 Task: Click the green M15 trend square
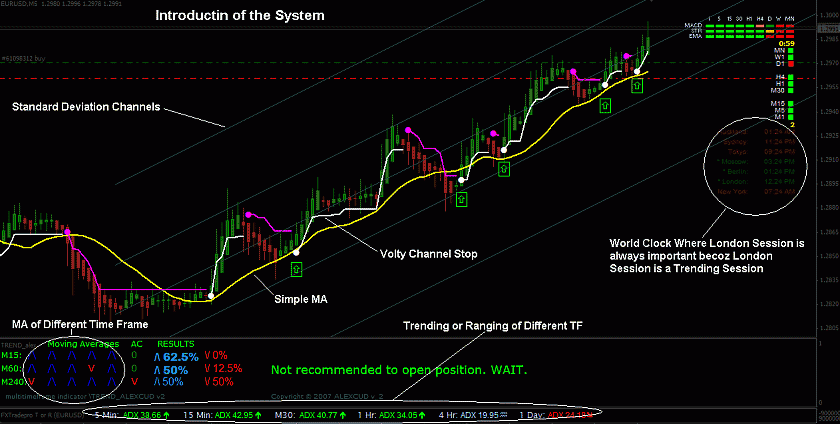791,103
